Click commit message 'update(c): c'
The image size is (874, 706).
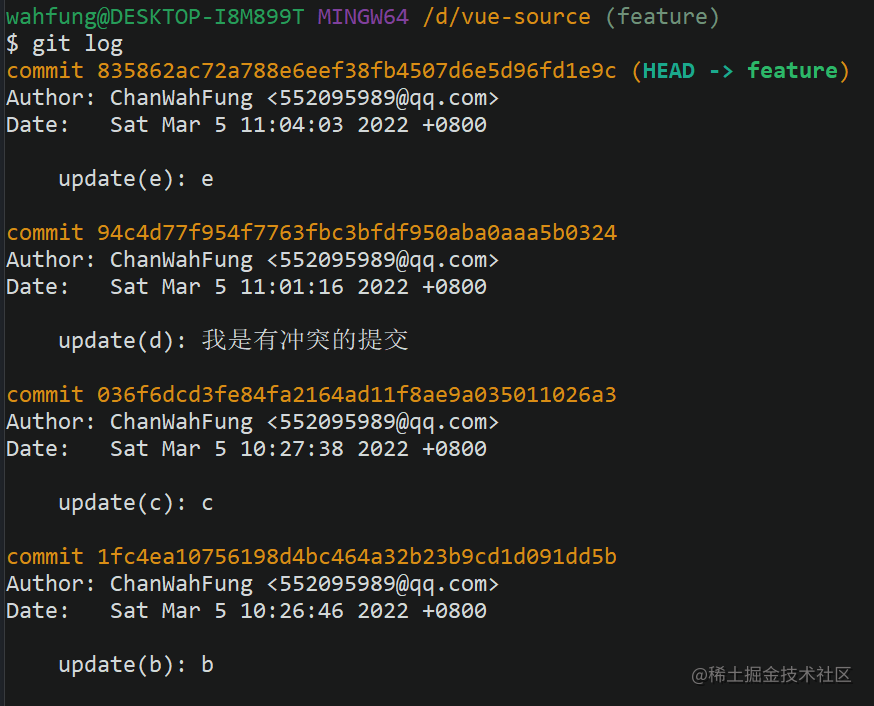click(136, 503)
